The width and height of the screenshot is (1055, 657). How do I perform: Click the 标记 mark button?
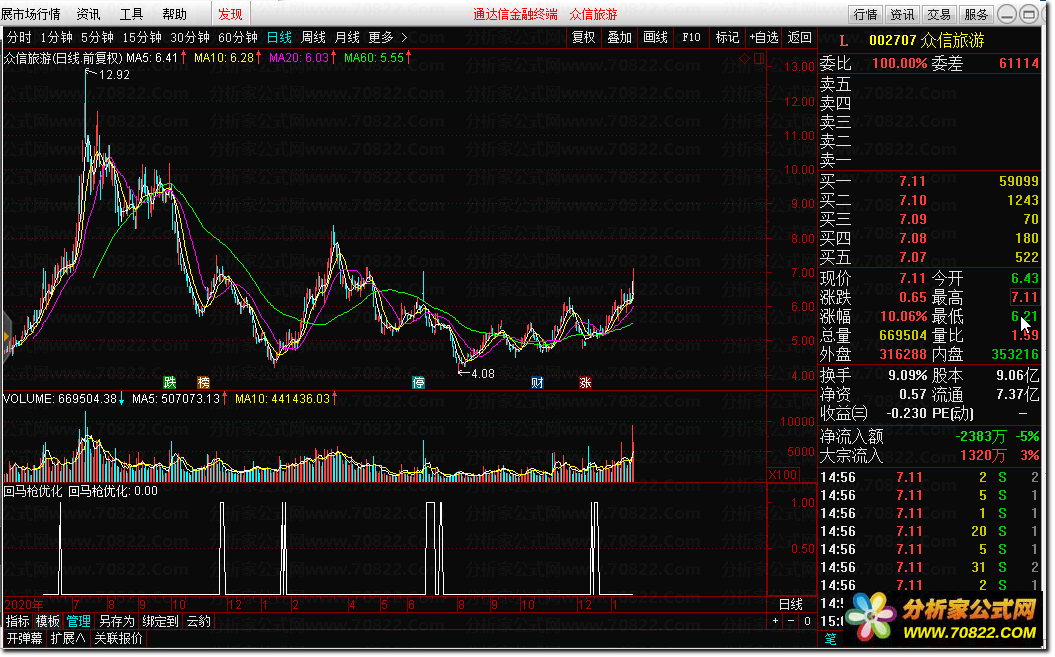(727, 38)
